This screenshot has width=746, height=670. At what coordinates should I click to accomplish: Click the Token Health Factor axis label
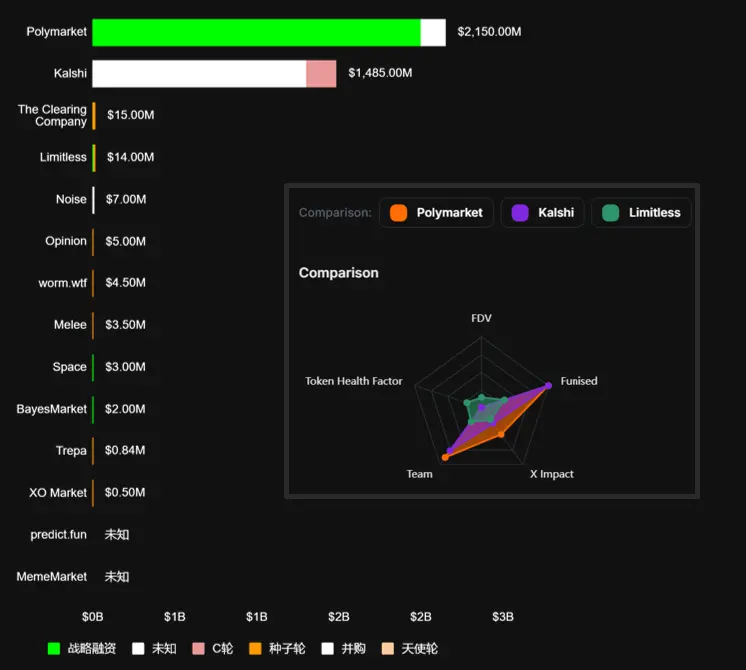pos(354,381)
